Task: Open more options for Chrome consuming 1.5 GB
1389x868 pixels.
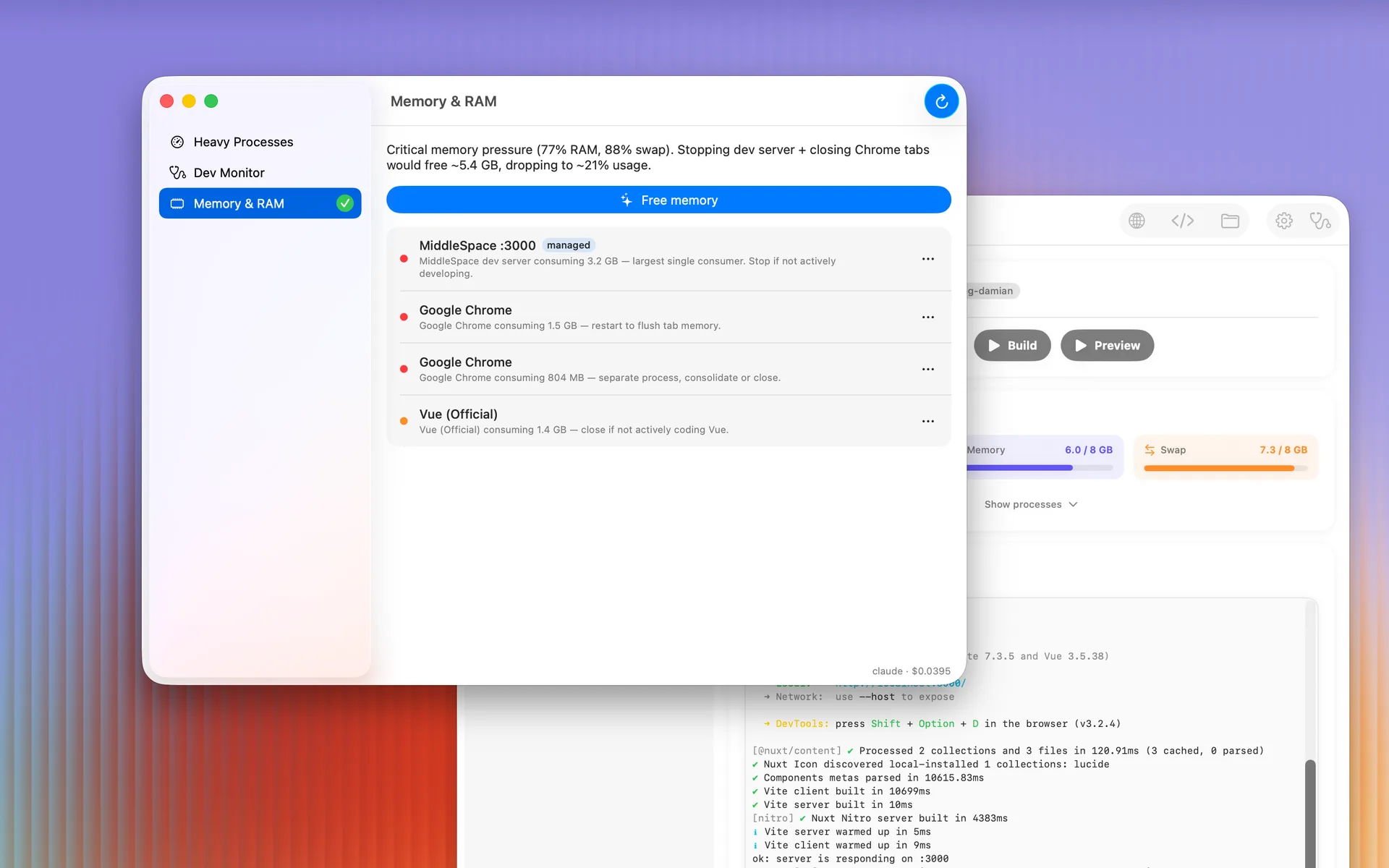Action: click(x=928, y=317)
